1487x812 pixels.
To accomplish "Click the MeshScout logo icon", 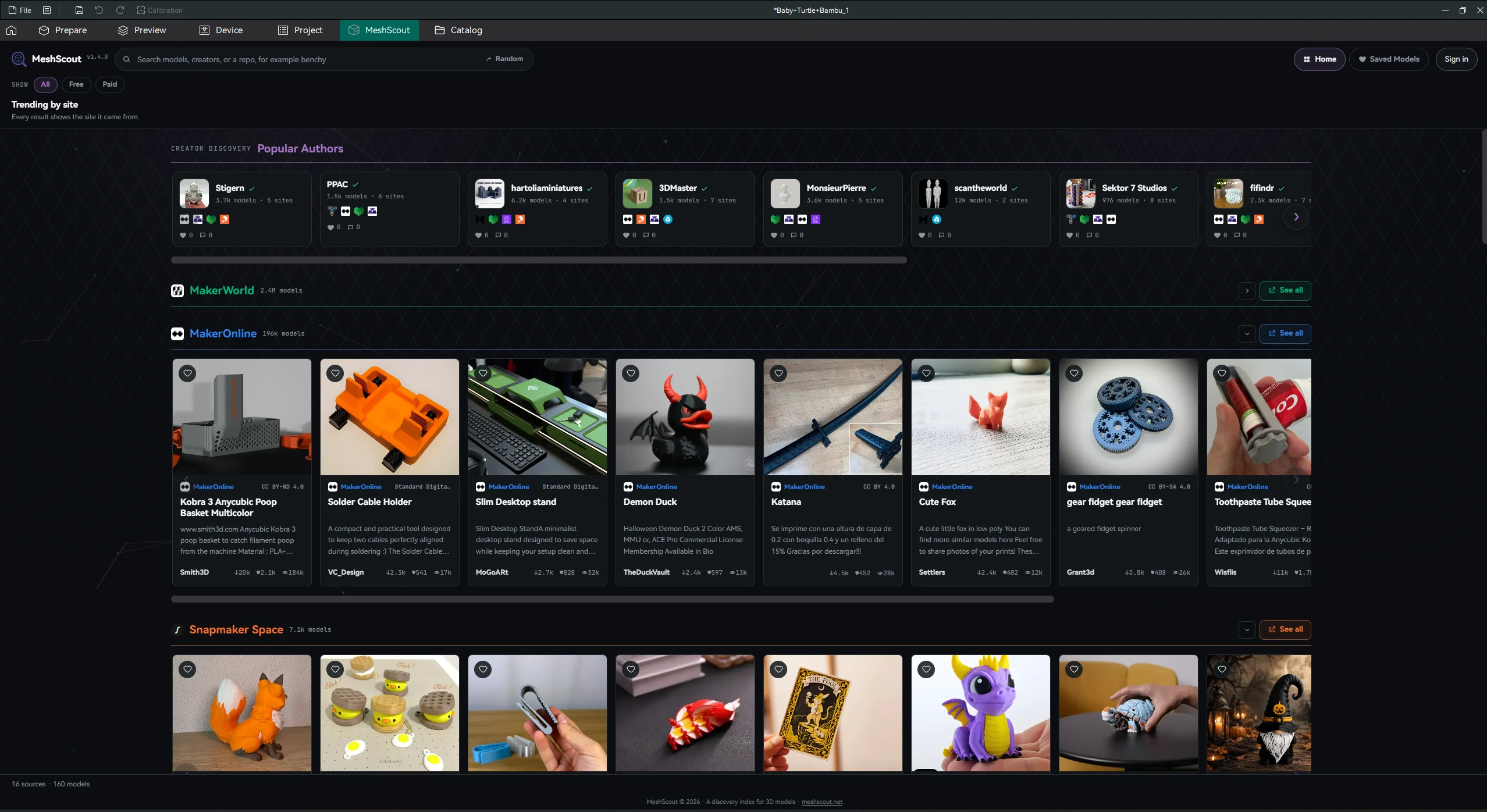I will pos(19,59).
